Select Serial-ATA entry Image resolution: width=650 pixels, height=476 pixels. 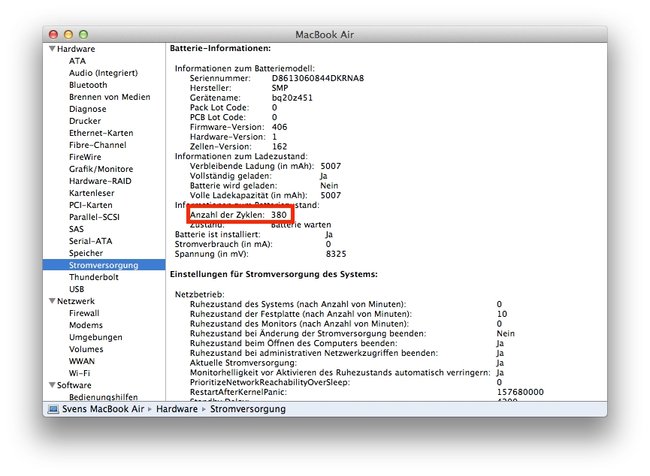point(90,241)
